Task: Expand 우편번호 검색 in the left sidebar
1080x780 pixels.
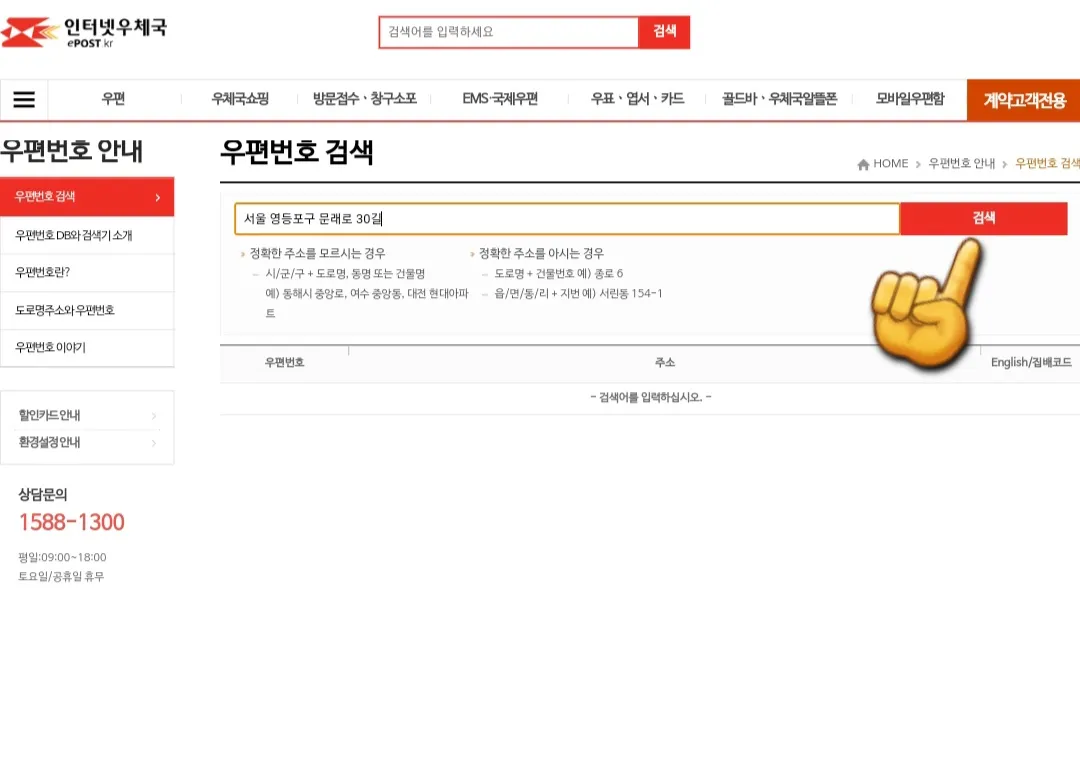Action: [88, 196]
